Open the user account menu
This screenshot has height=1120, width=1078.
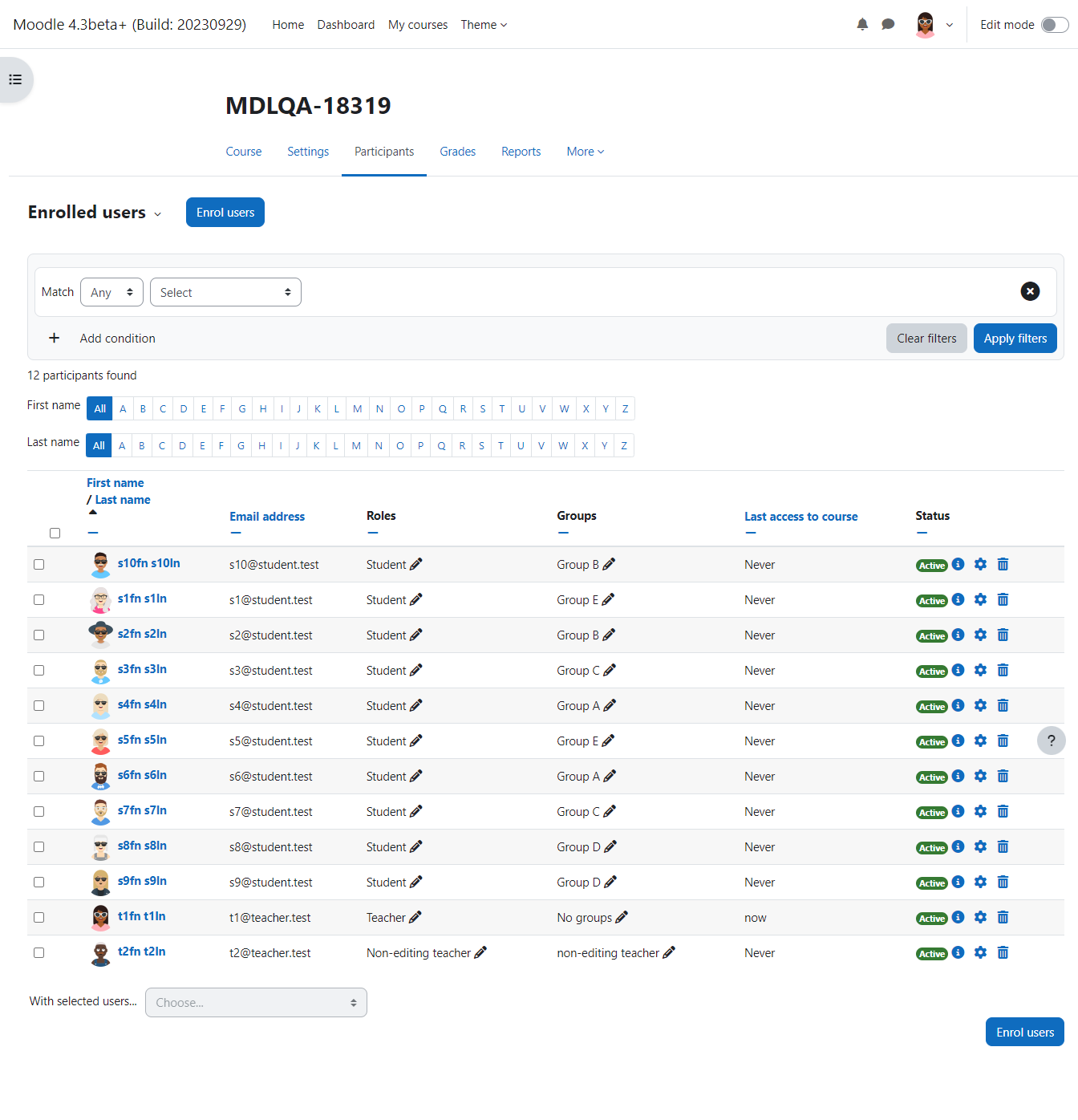coord(934,25)
